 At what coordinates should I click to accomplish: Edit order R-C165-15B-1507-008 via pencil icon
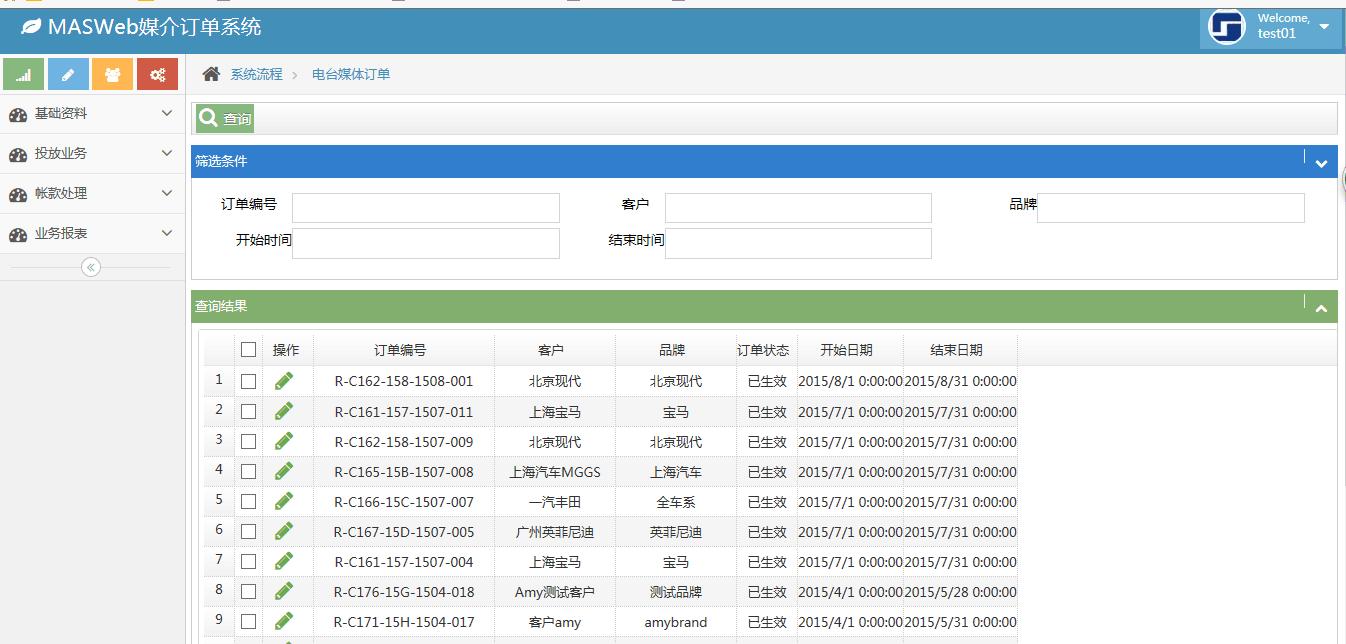[x=284, y=471]
